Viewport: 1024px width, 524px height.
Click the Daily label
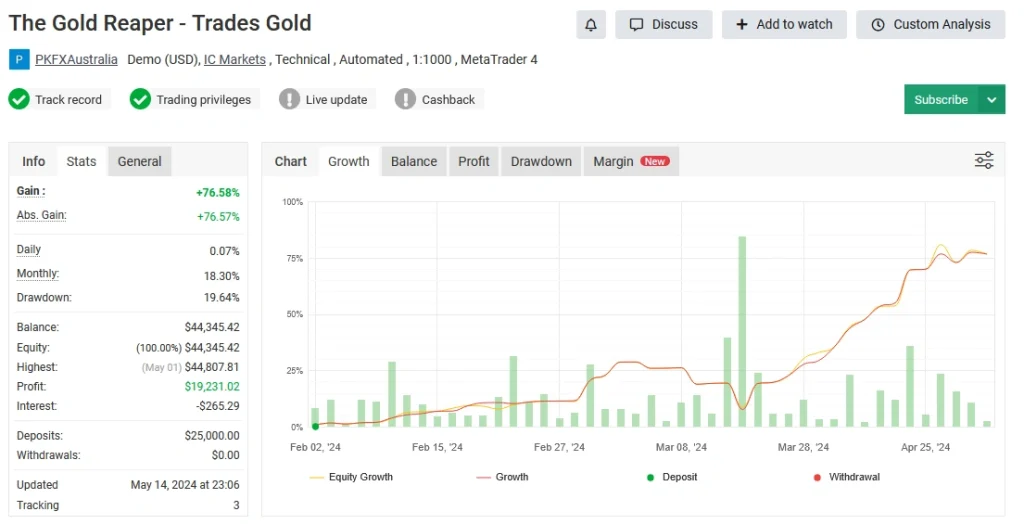pos(29,250)
